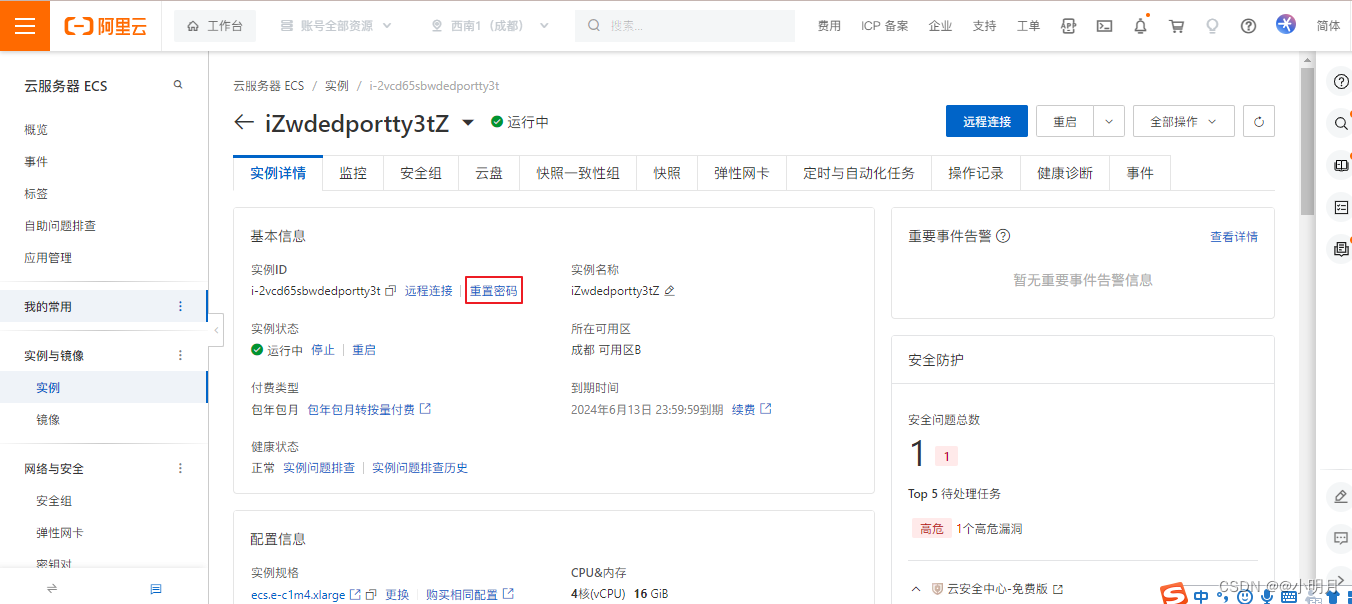The width and height of the screenshot is (1352, 604).
Task: Switch language via 简体
Action: (x=1328, y=26)
